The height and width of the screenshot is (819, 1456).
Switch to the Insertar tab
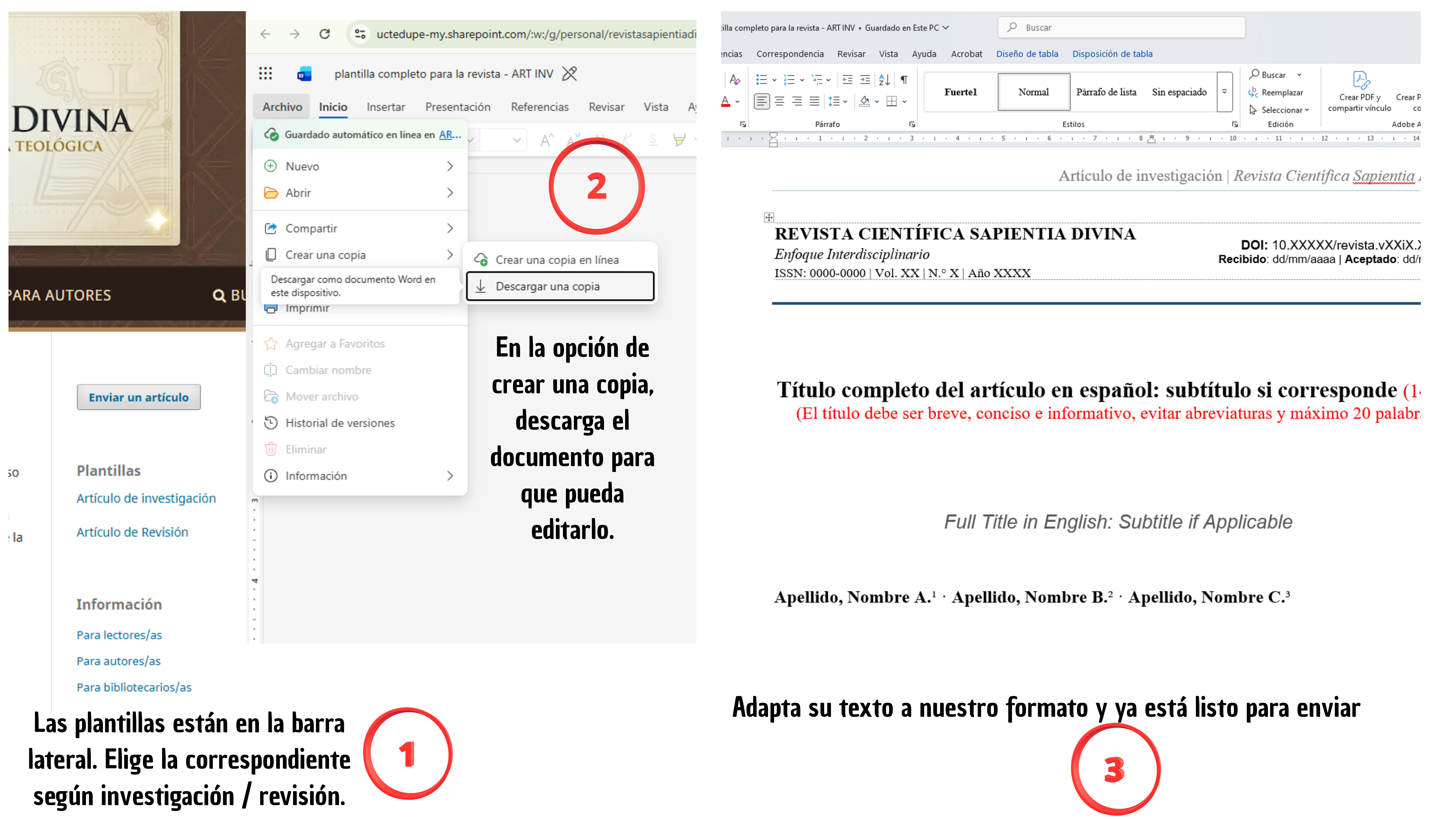[x=386, y=107]
